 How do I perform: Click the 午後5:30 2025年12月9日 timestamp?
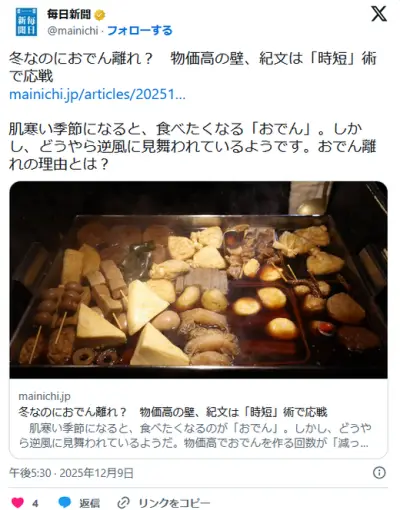[71, 473]
